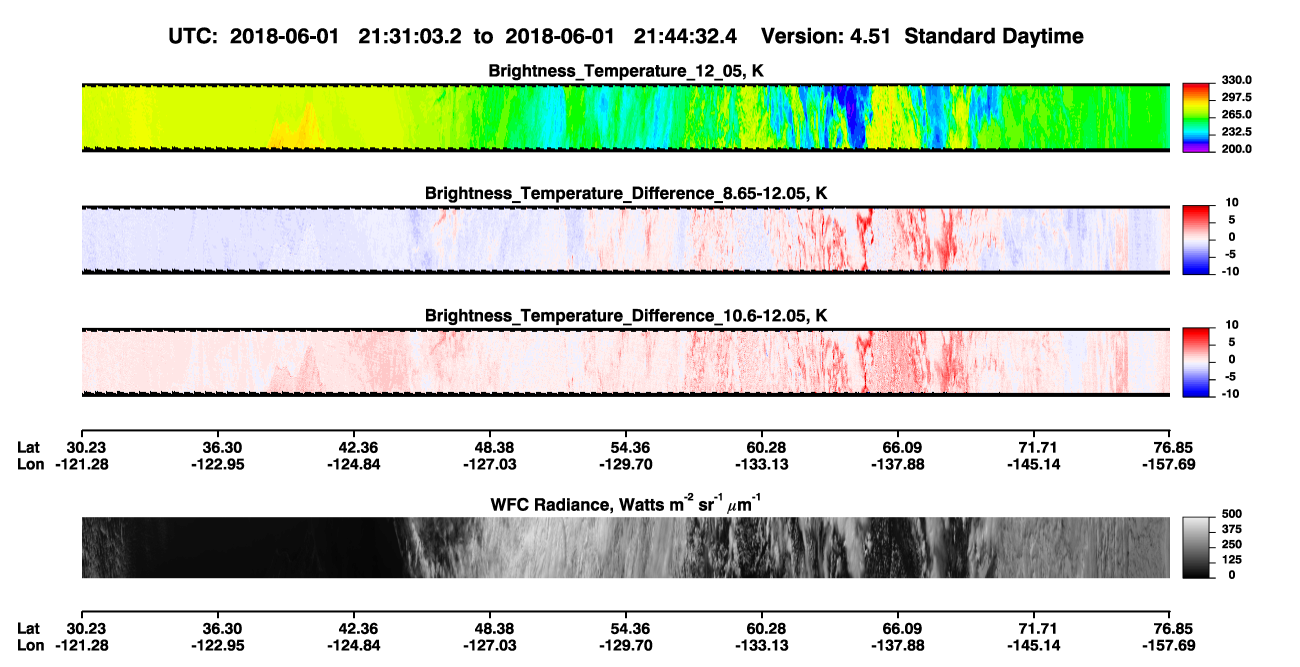
Task: Click the 125 label on radiance colorbar
Action: (1231, 559)
